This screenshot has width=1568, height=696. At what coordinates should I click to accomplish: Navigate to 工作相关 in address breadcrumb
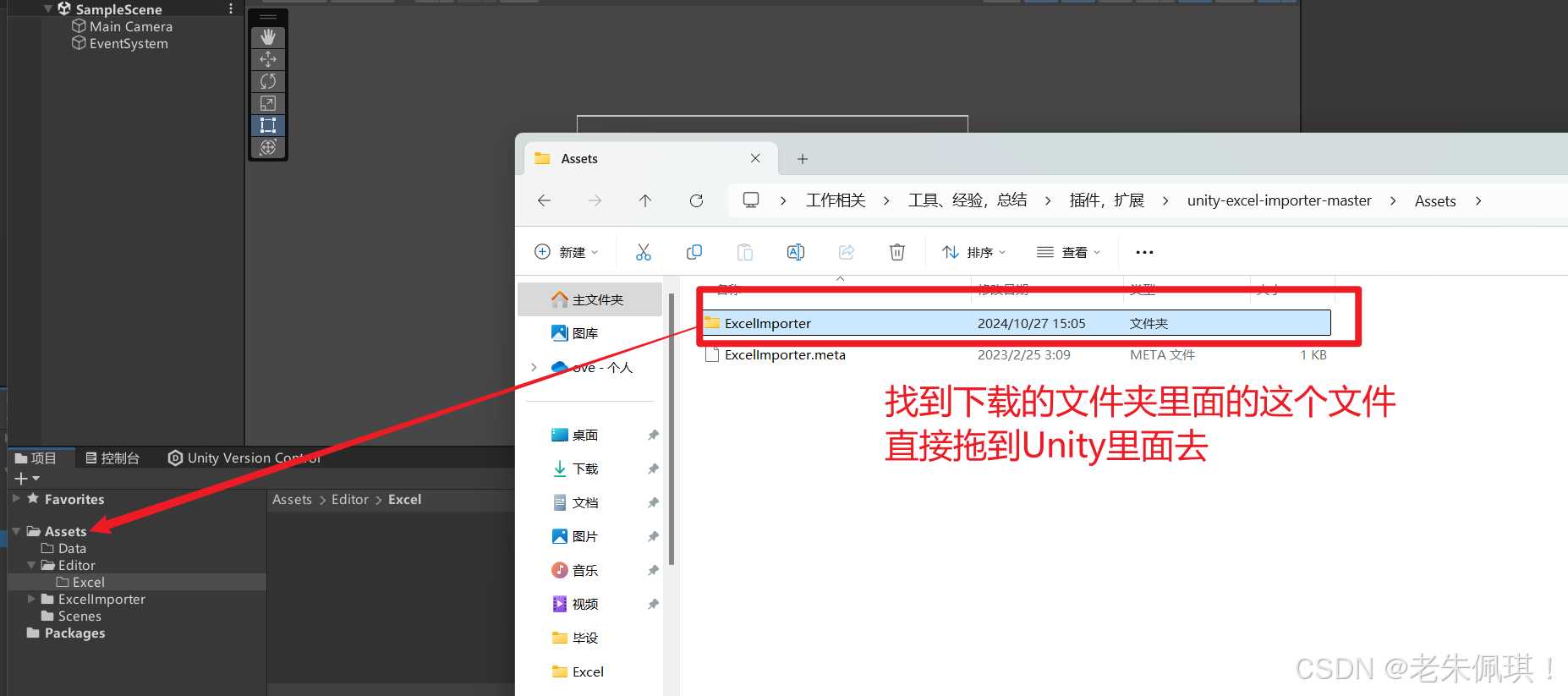[x=836, y=200]
